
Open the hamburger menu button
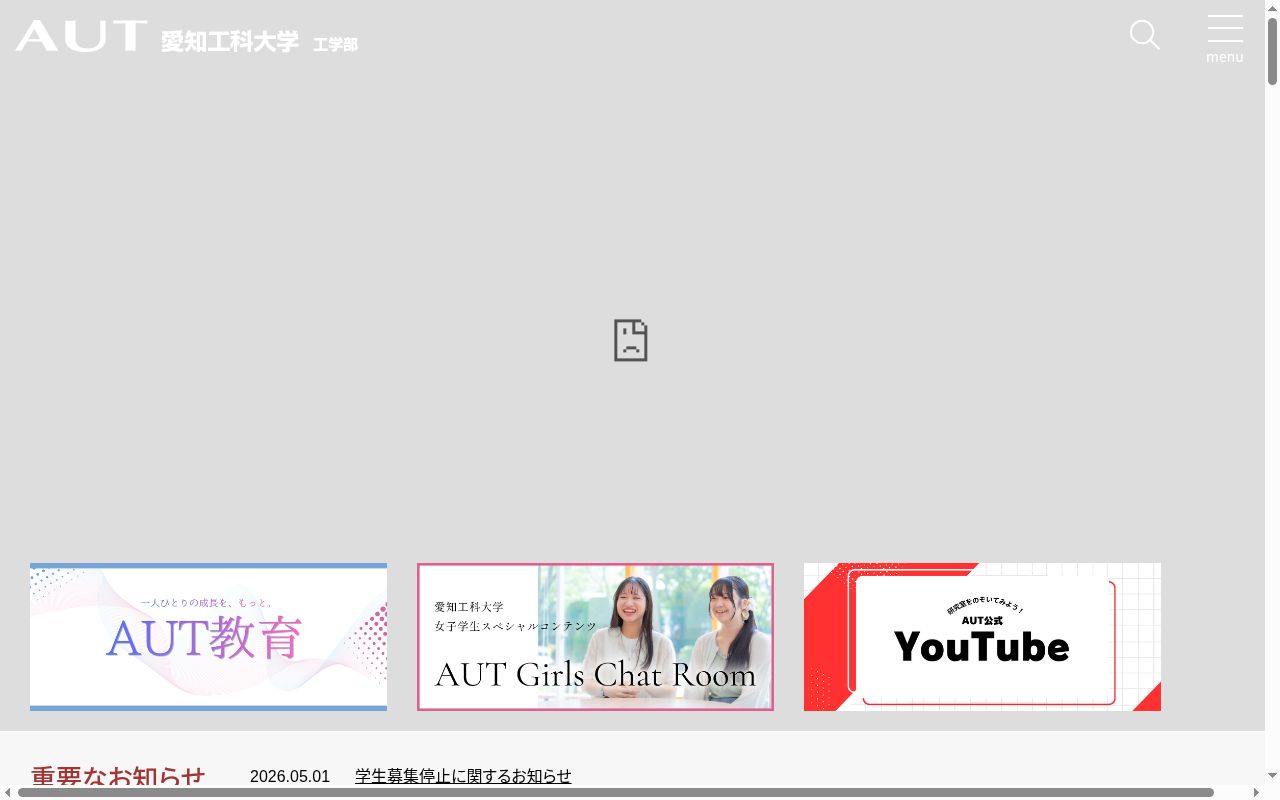[1225, 39]
